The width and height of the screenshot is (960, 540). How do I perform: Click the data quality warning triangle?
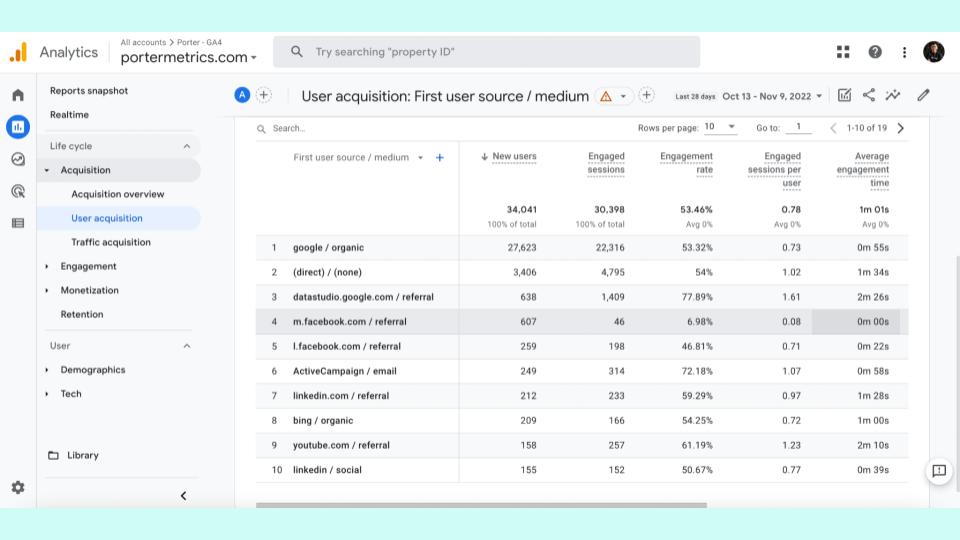tap(606, 96)
